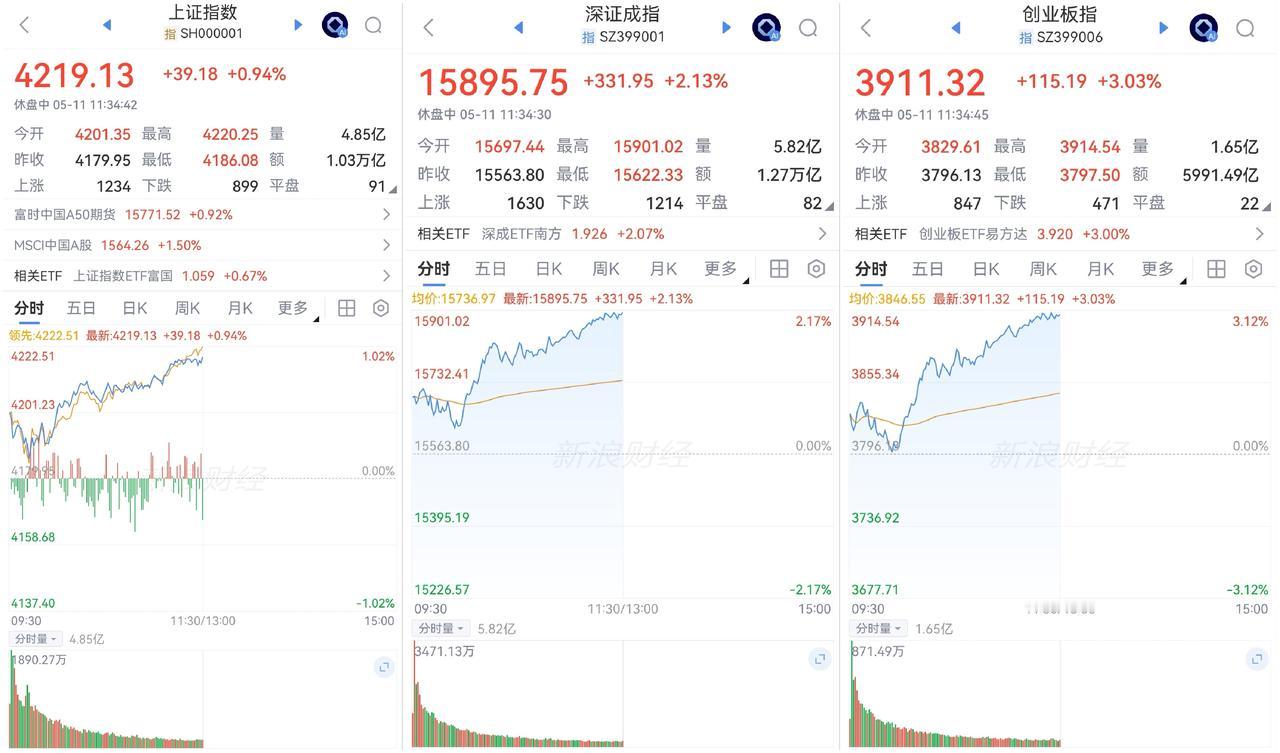Expand the 上涨/下跌/平盘 stats triangle in 深证成指
This screenshot has height=753, width=1280.
[828, 207]
